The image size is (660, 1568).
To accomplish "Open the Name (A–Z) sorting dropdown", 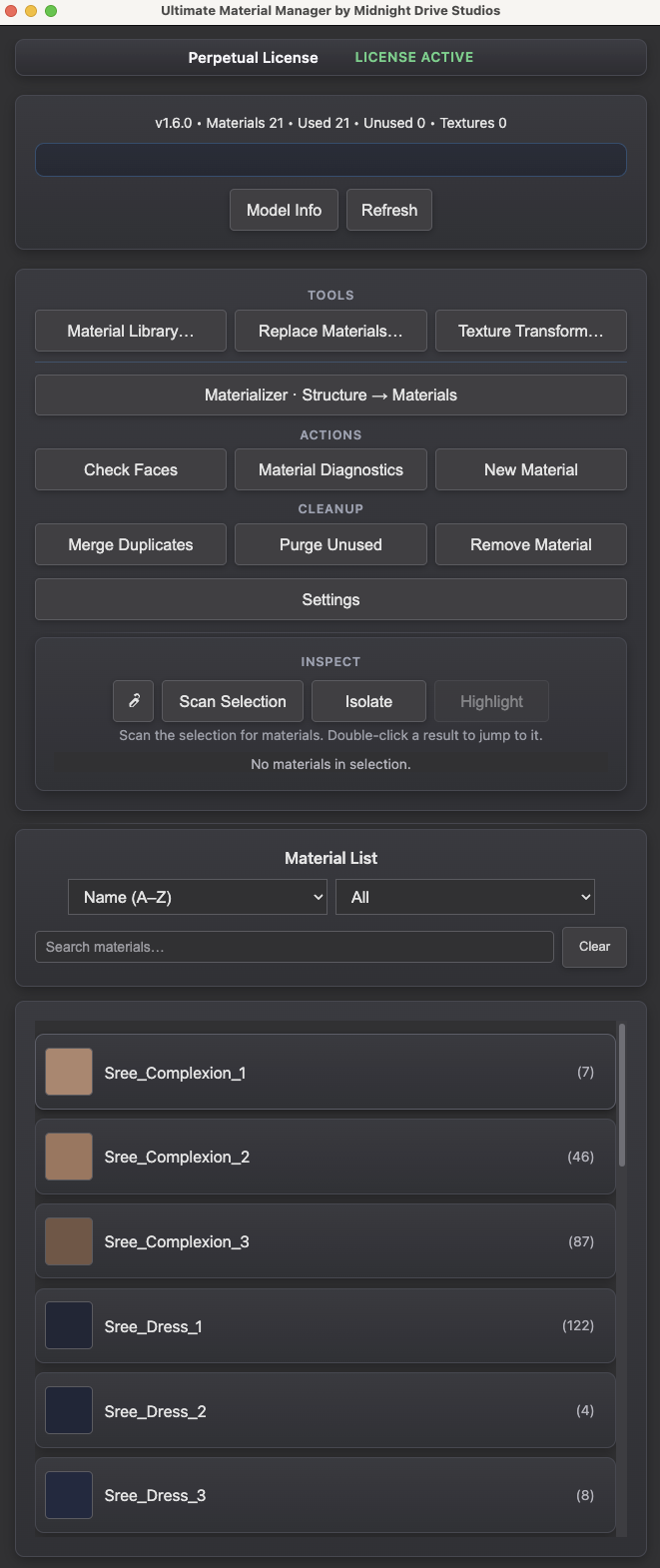I will 197,897.
